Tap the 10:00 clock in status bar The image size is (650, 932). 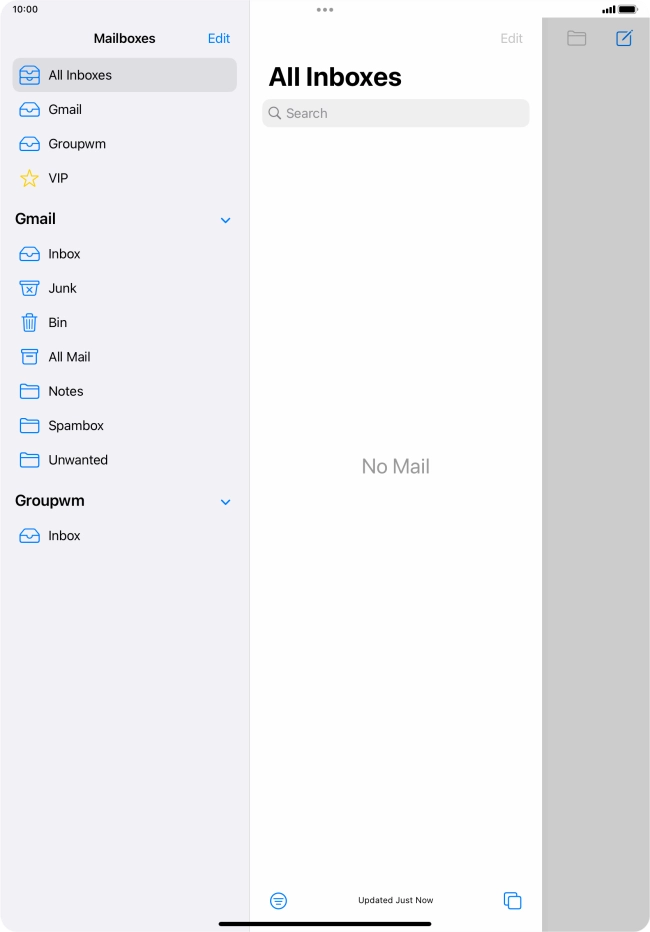[25, 10]
